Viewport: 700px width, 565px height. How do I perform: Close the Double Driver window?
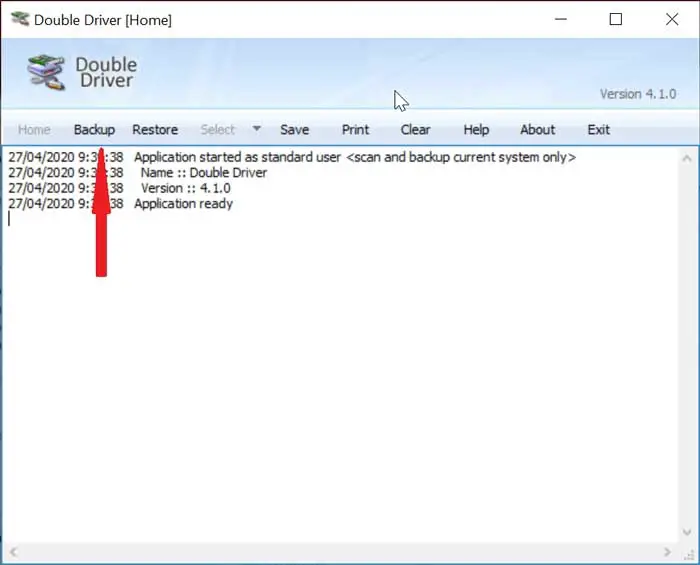click(x=672, y=19)
